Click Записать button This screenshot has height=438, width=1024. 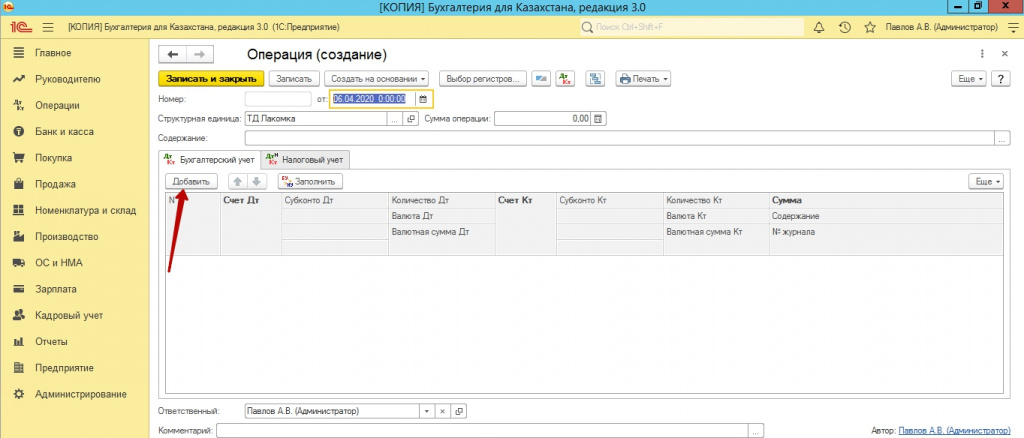(294, 79)
